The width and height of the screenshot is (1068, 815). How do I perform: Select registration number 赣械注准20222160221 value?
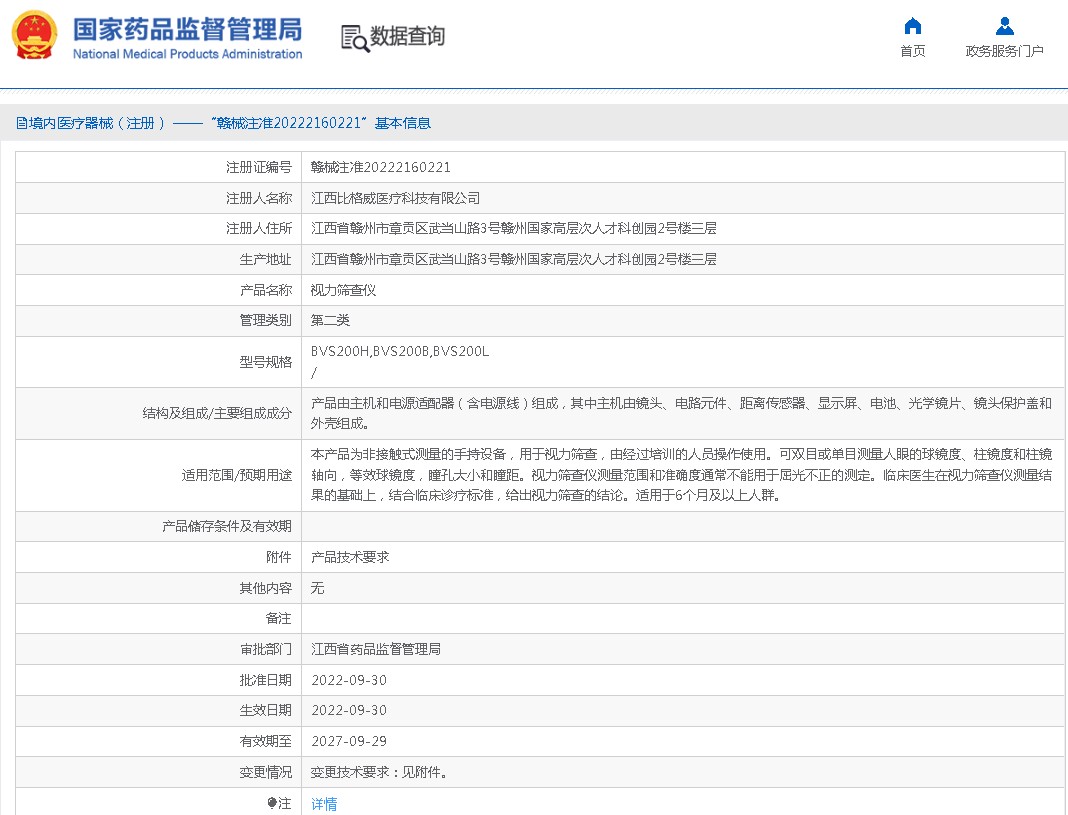click(x=381, y=167)
